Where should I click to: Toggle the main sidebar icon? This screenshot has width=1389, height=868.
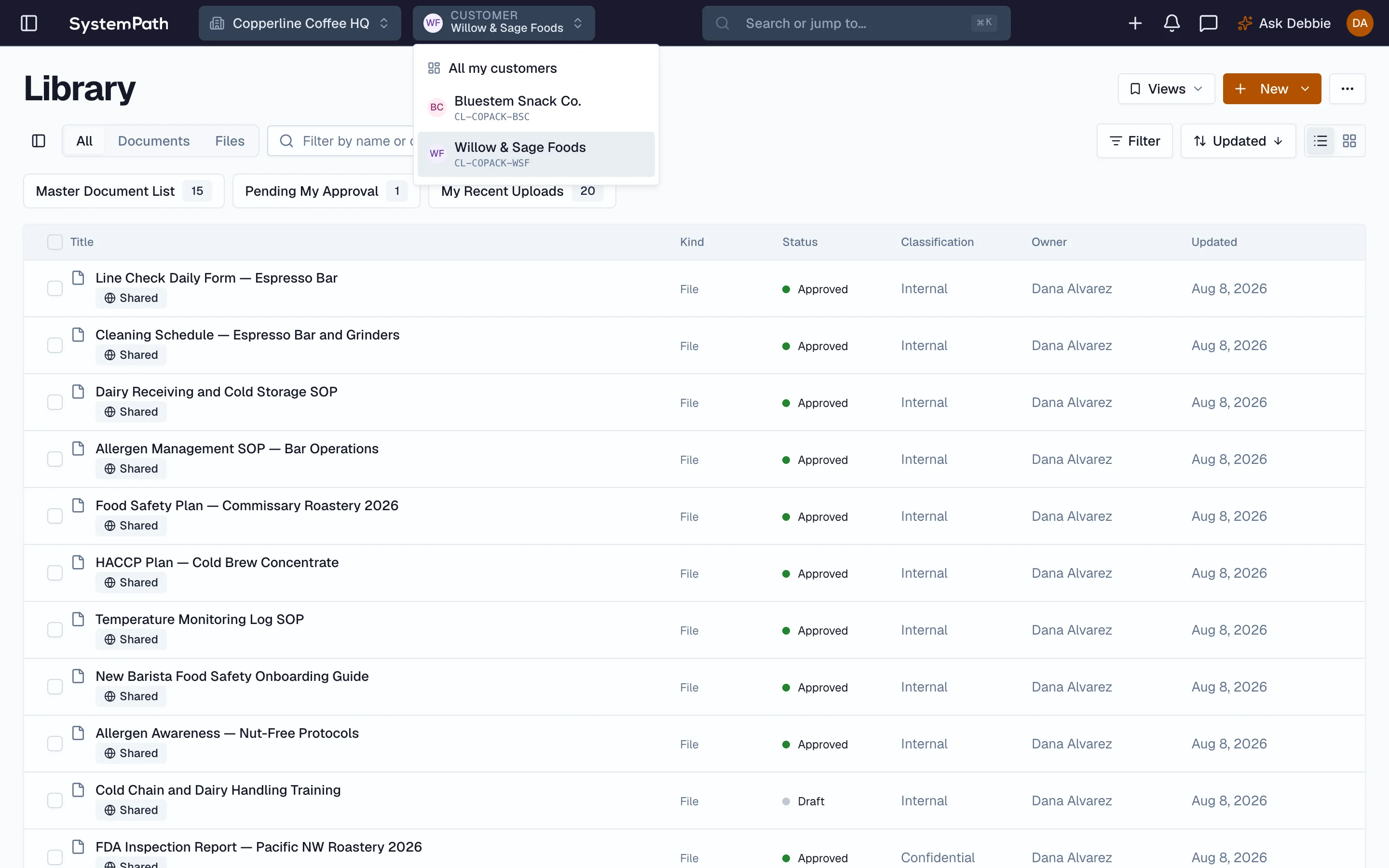tap(29, 24)
